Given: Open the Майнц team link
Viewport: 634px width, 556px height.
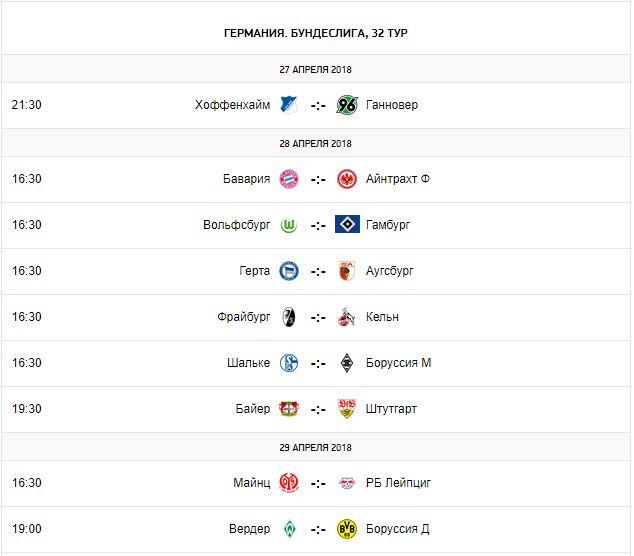Looking at the screenshot, I should coord(252,483).
